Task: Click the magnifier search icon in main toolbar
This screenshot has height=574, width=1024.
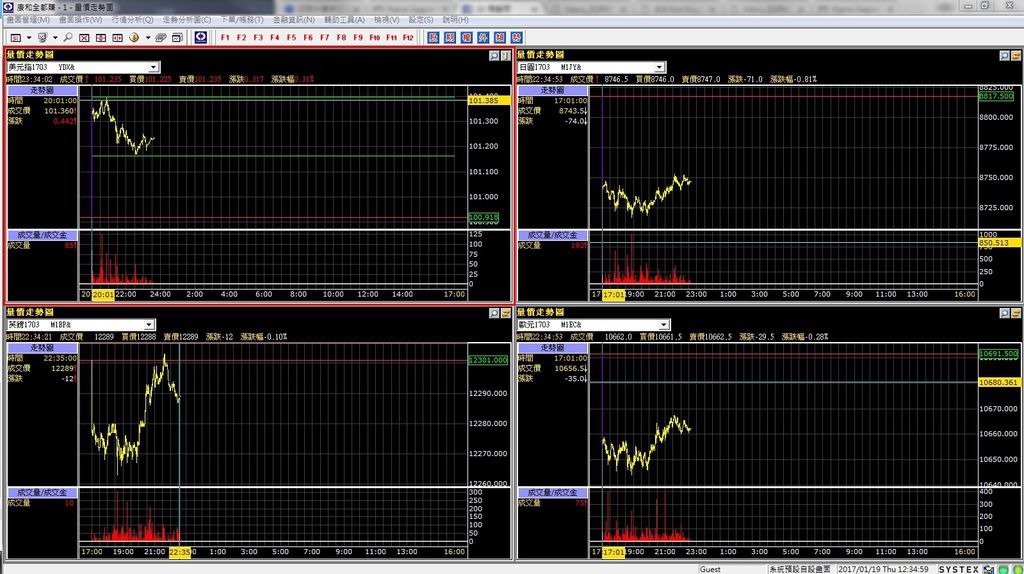Action: pyautogui.click(x=68, y=37)
